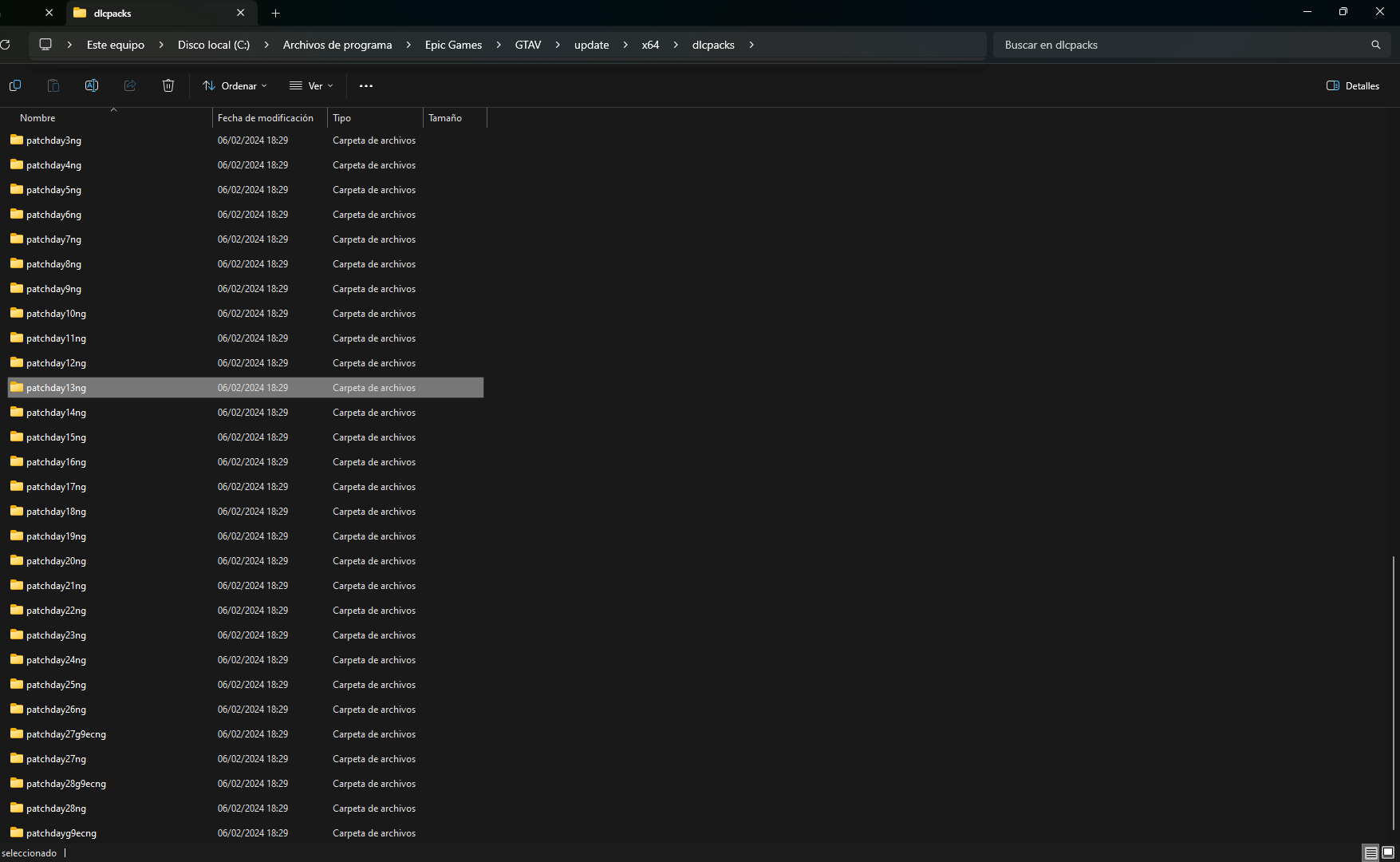Click the computer icon in the address bar

pos(45,45)
